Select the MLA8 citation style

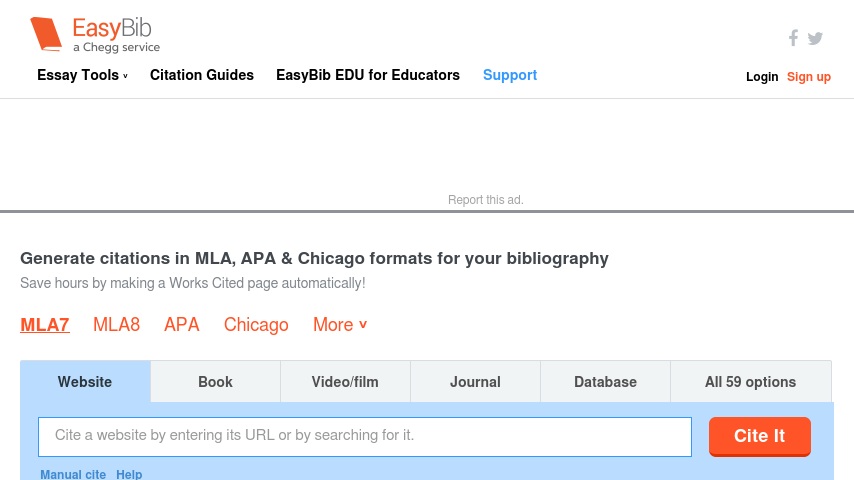[117, 325]
